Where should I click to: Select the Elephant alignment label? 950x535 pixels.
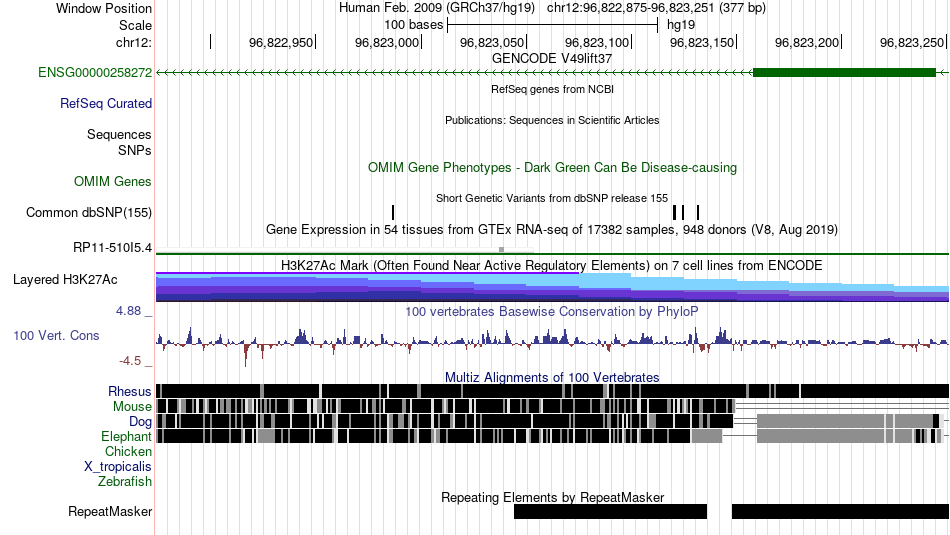coord(127,437)
